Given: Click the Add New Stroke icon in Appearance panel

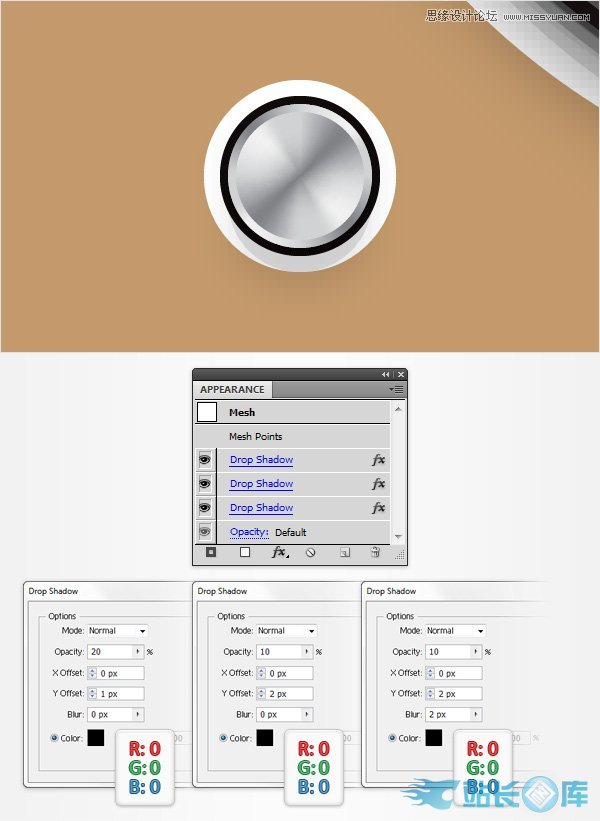Looking at the screenshot, I should [210, 552].
